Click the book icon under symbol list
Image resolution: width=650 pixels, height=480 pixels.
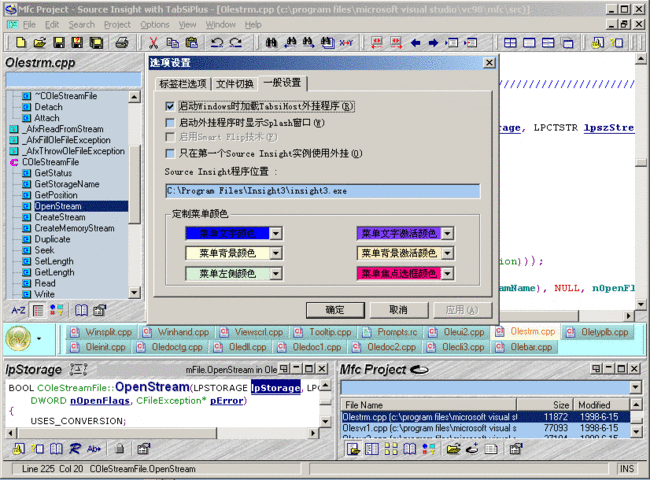[81, 310]
